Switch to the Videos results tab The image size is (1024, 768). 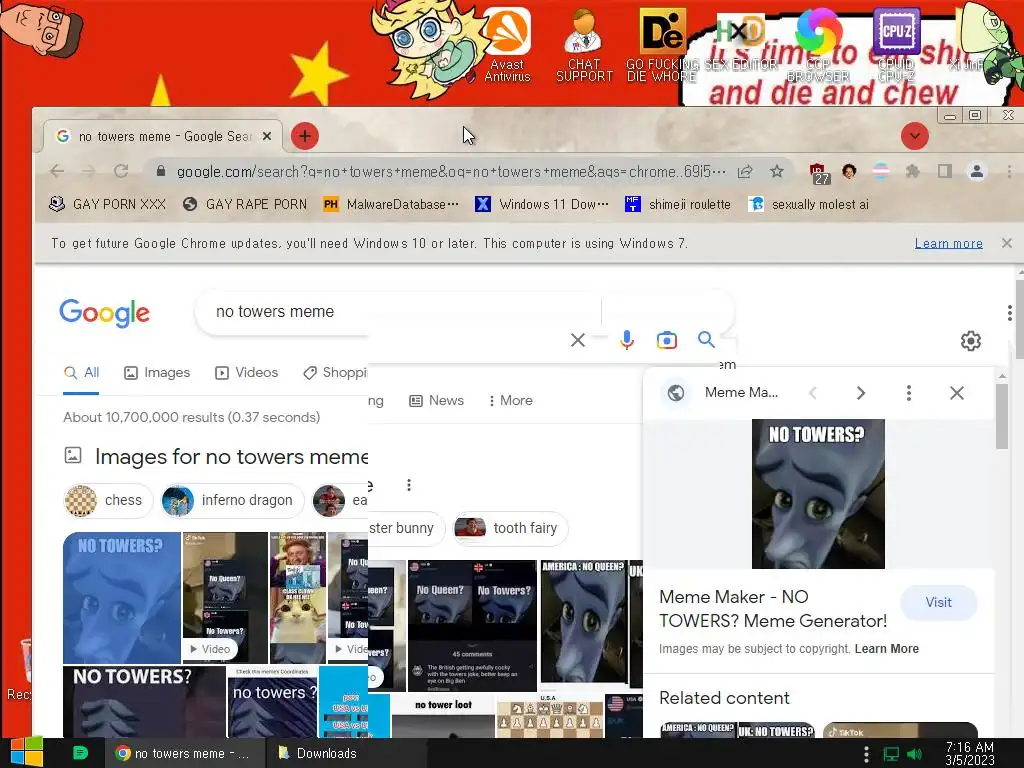pos(246,373)
